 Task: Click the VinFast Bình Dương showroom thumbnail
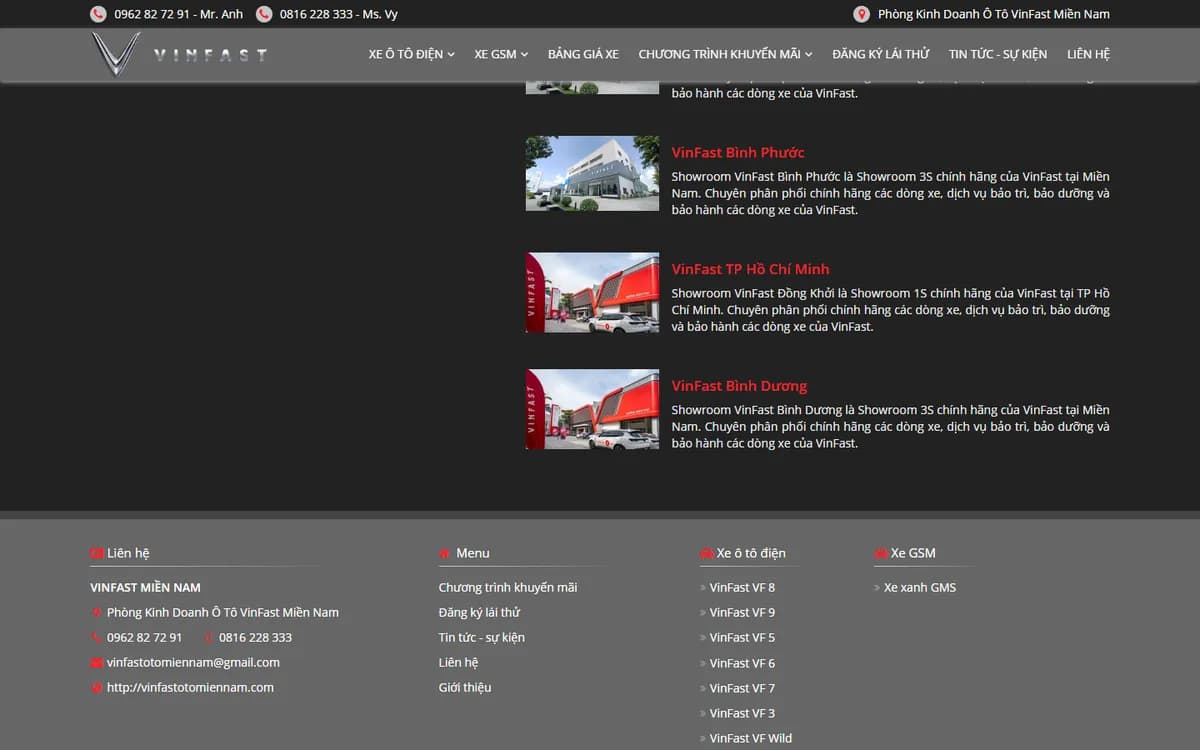592,409
